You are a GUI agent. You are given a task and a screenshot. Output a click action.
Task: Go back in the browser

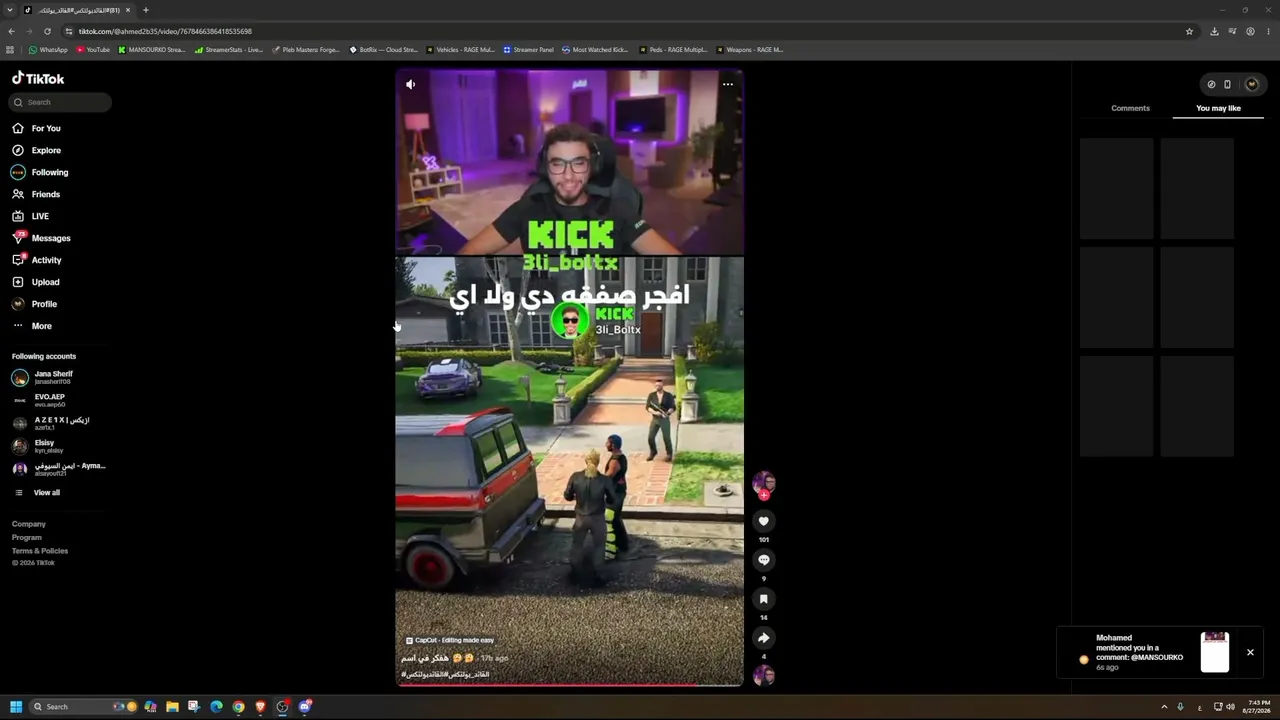[x=11, y=31]
